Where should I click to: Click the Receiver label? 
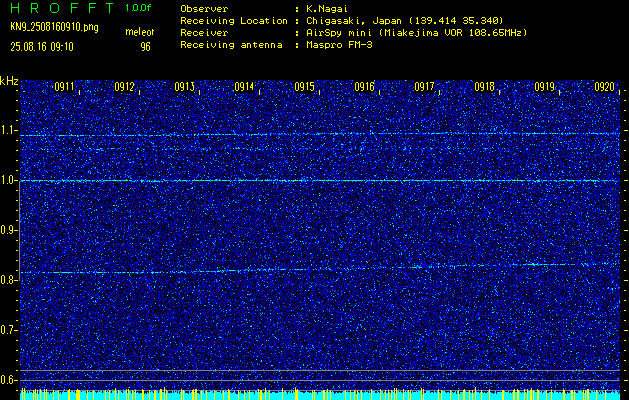[x=204, y=32]
